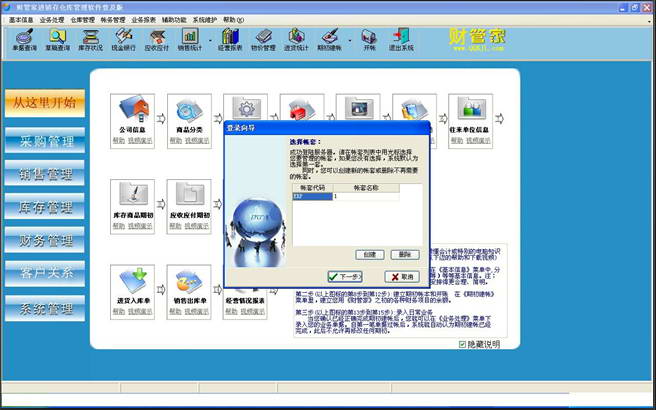Click the gear folder workflow icon
This screenshot has width=656, height=410.
(246, 107)
